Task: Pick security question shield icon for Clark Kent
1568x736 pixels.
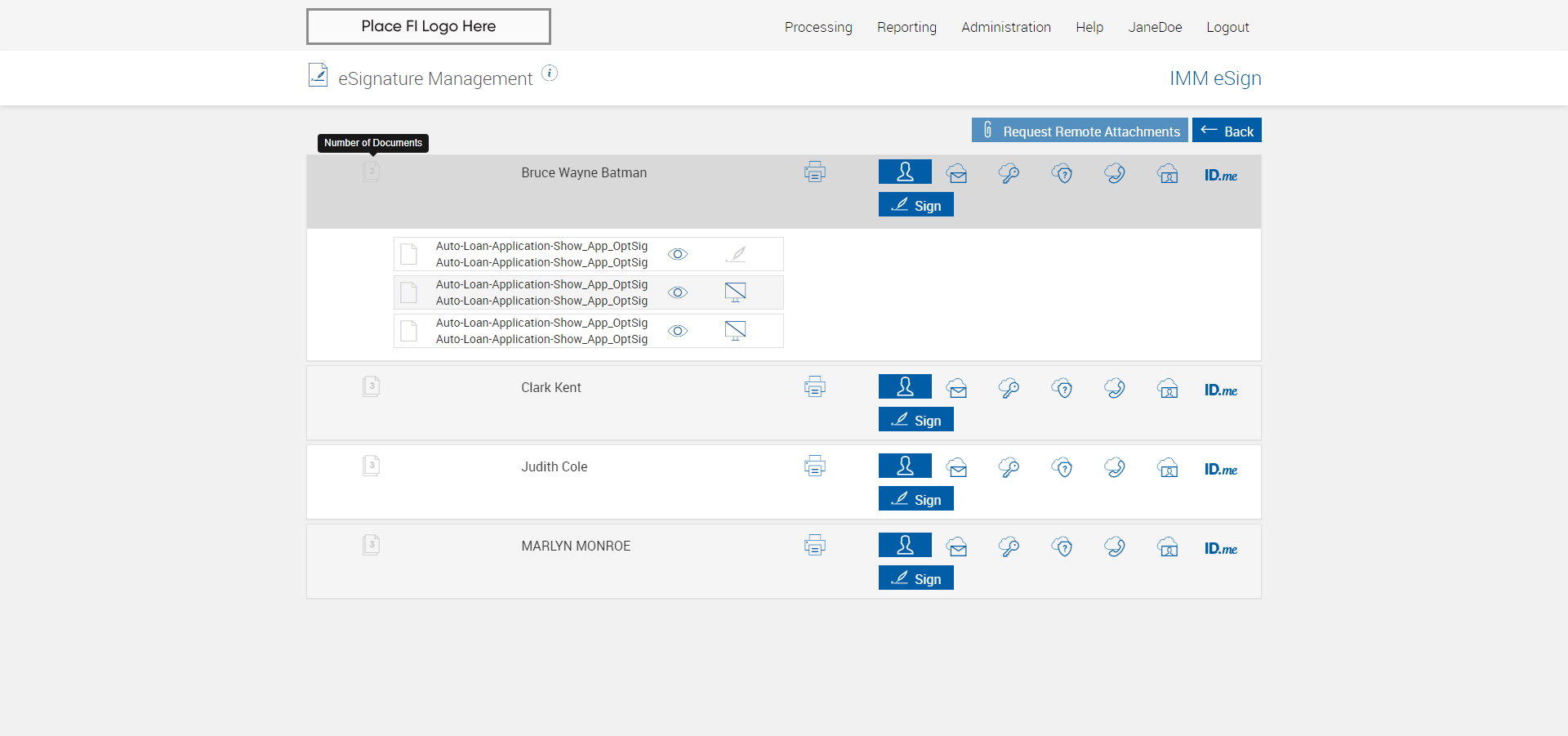Action: pos(1062,388)
